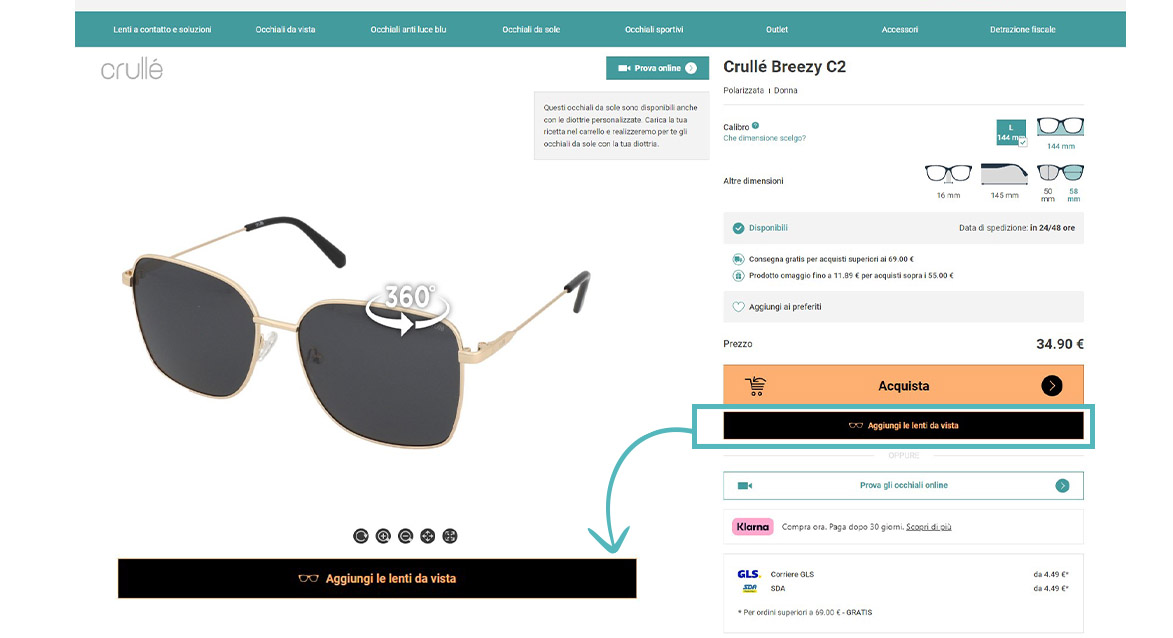Click the heart icon to add to favorites
1173x638 pixels.
(738, 307)
